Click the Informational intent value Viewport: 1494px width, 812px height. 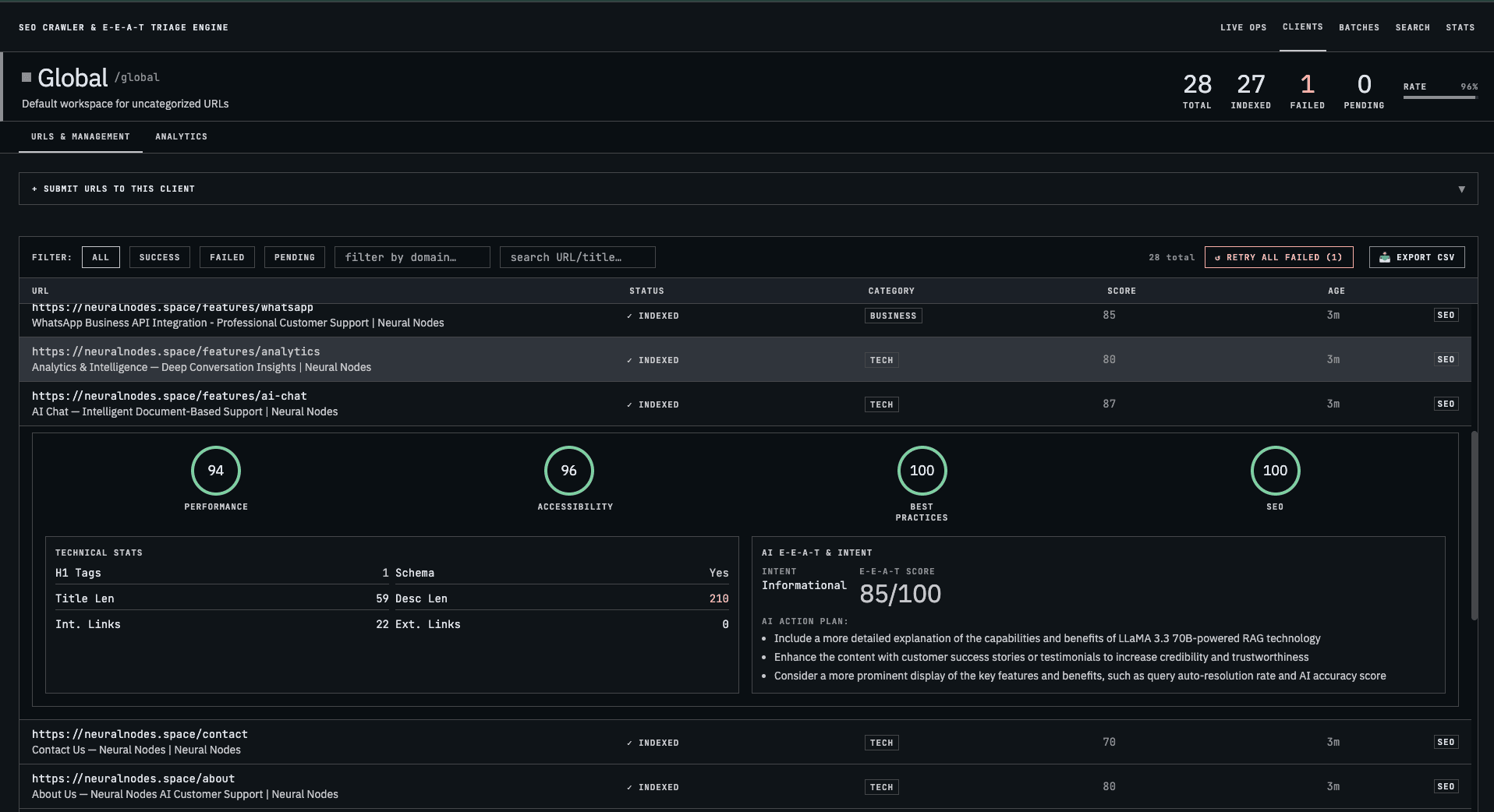804,585
